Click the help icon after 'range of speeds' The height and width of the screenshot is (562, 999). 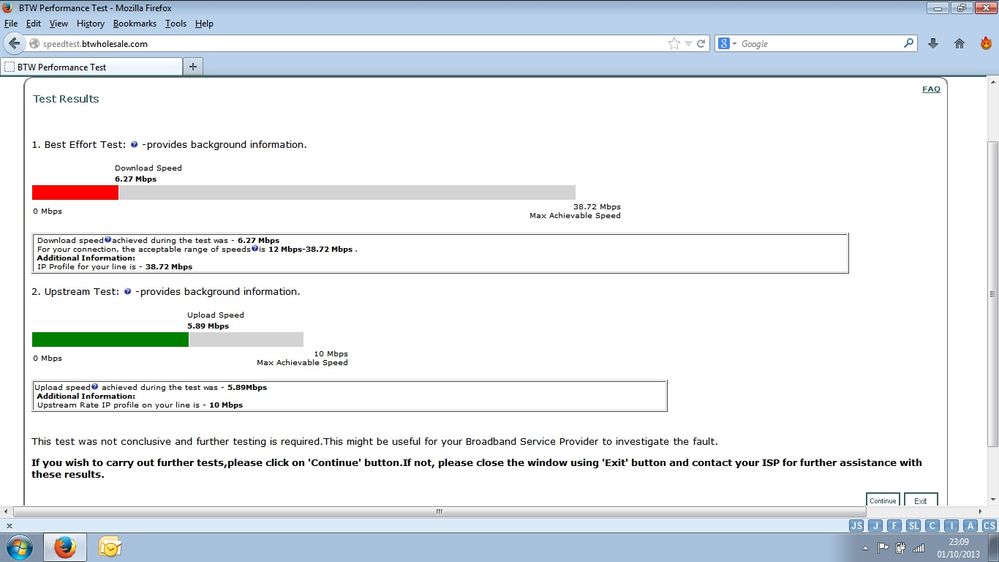coord(254,249)
